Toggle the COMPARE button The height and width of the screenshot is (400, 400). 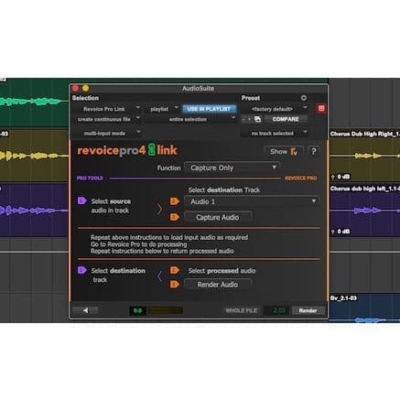click(x=286, y=119)
